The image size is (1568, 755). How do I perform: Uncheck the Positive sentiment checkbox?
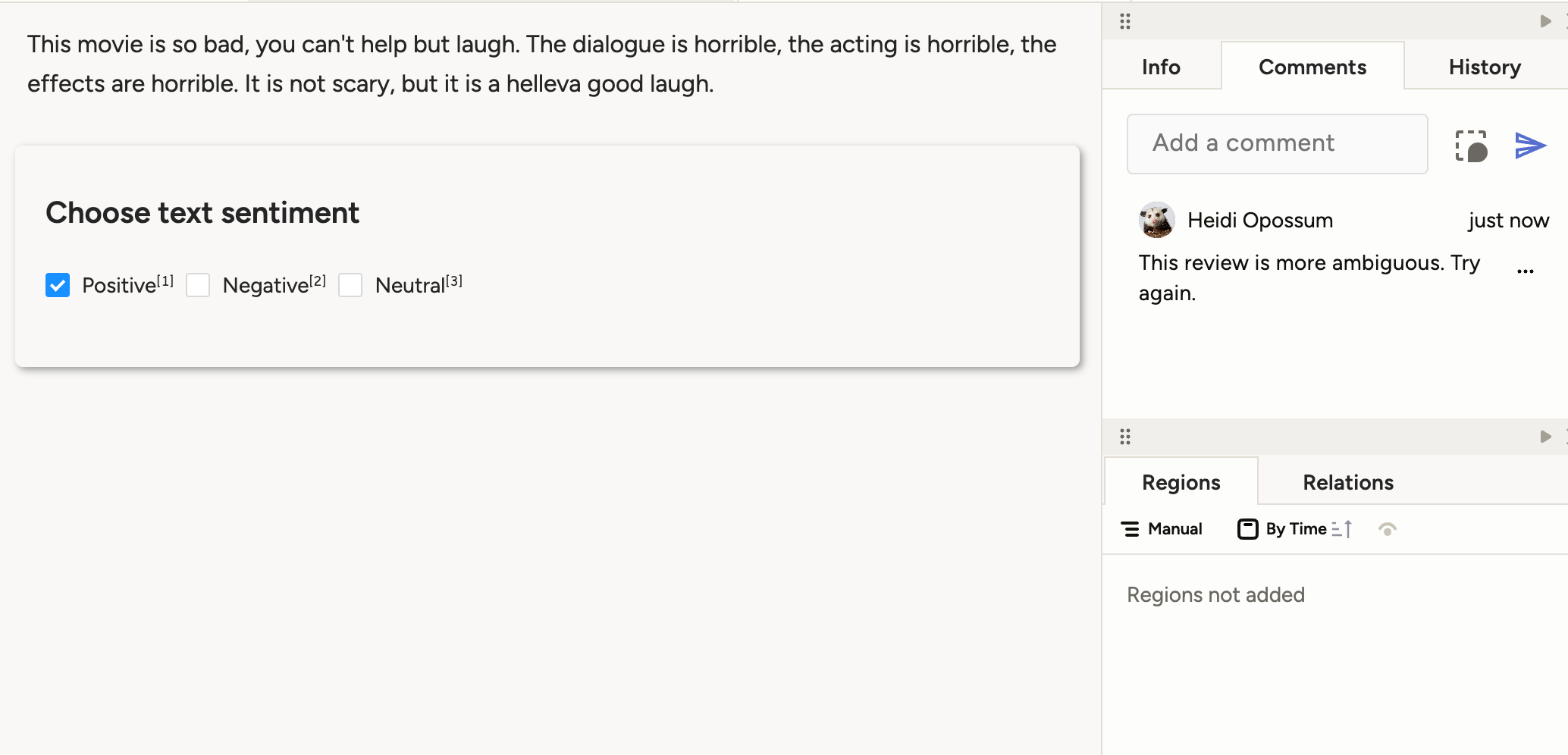58,285
